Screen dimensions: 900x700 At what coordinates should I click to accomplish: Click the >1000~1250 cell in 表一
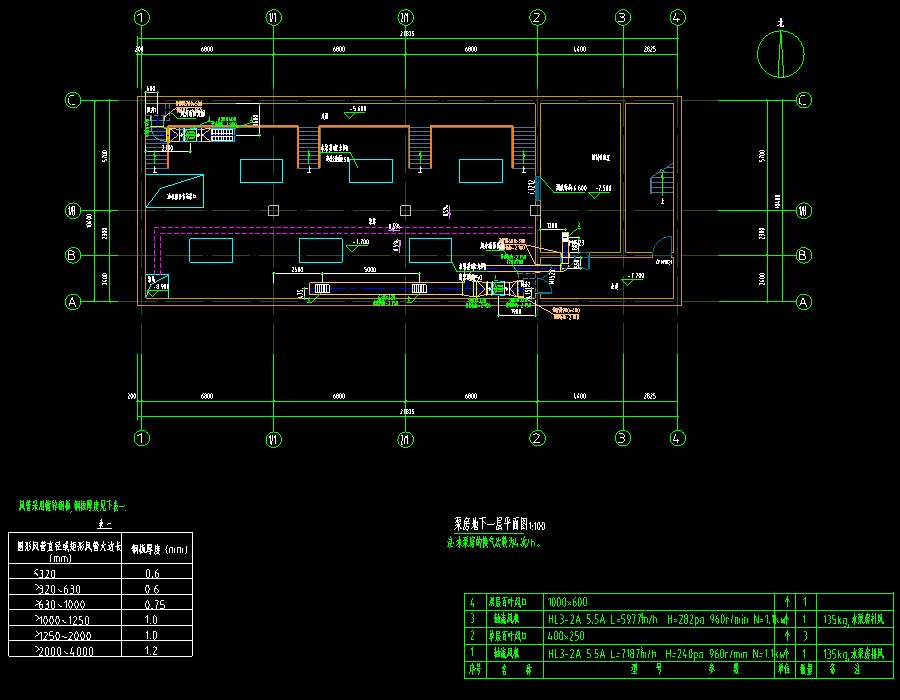pos(65,619)
